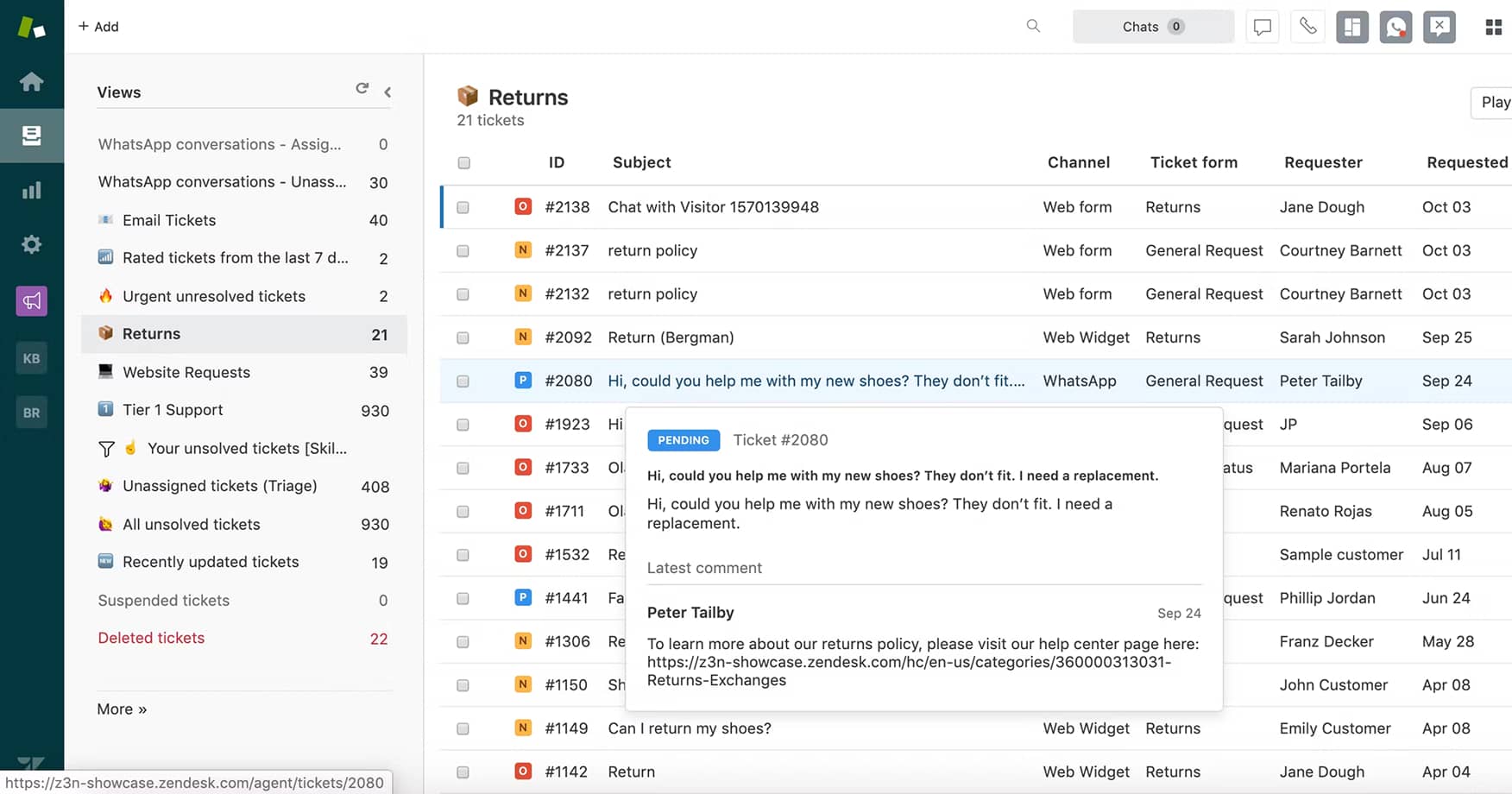Click the Add button
This screenshot has height=794, width=1512.
tap(98, 27)
